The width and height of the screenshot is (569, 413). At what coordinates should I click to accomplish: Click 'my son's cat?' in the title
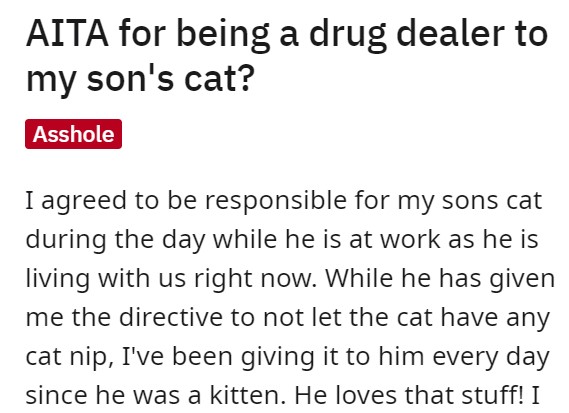(139, 79)
